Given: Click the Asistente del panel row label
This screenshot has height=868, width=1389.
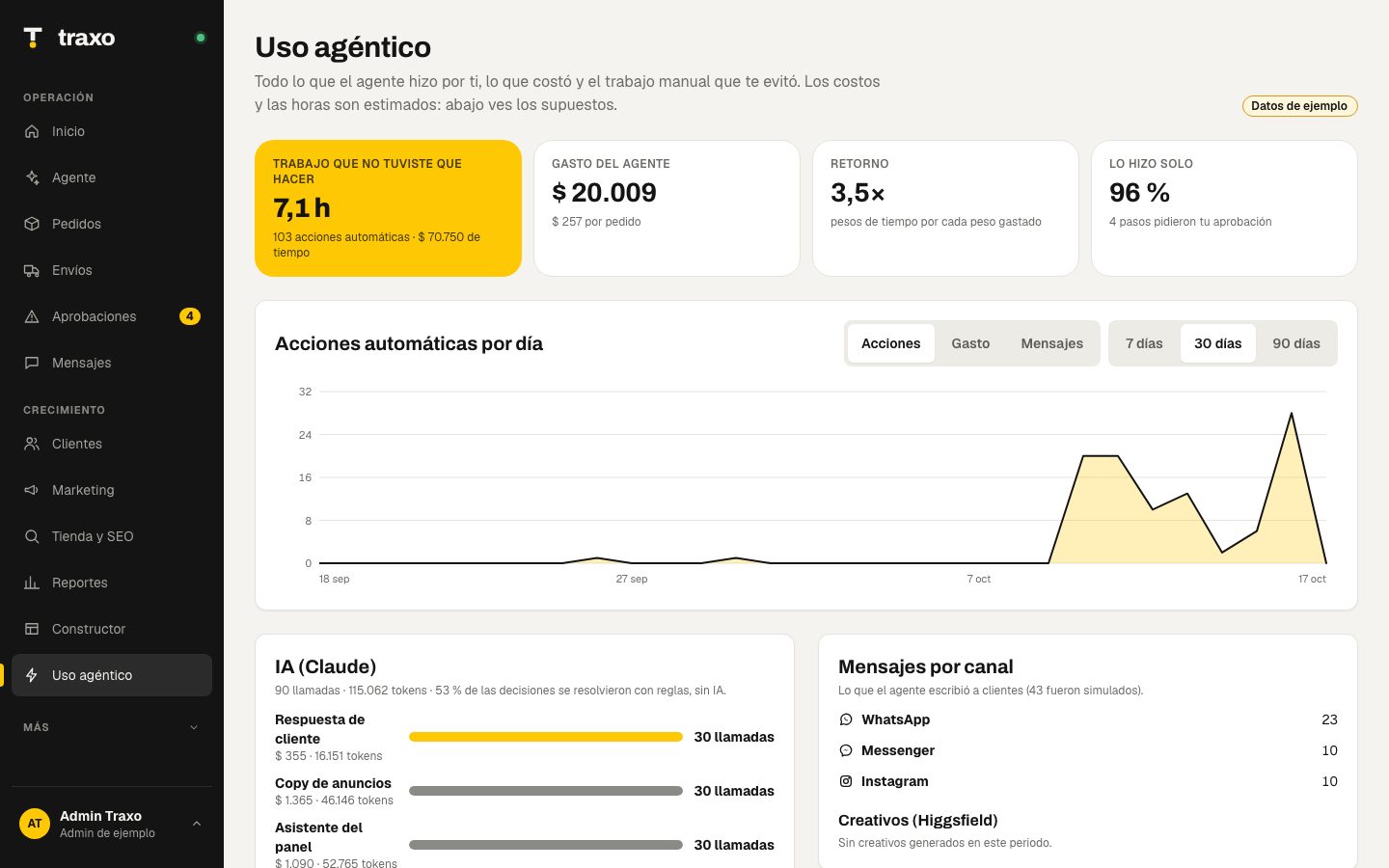Looking at the screenshot, I should pyautogui.click(x=319, y=837).
